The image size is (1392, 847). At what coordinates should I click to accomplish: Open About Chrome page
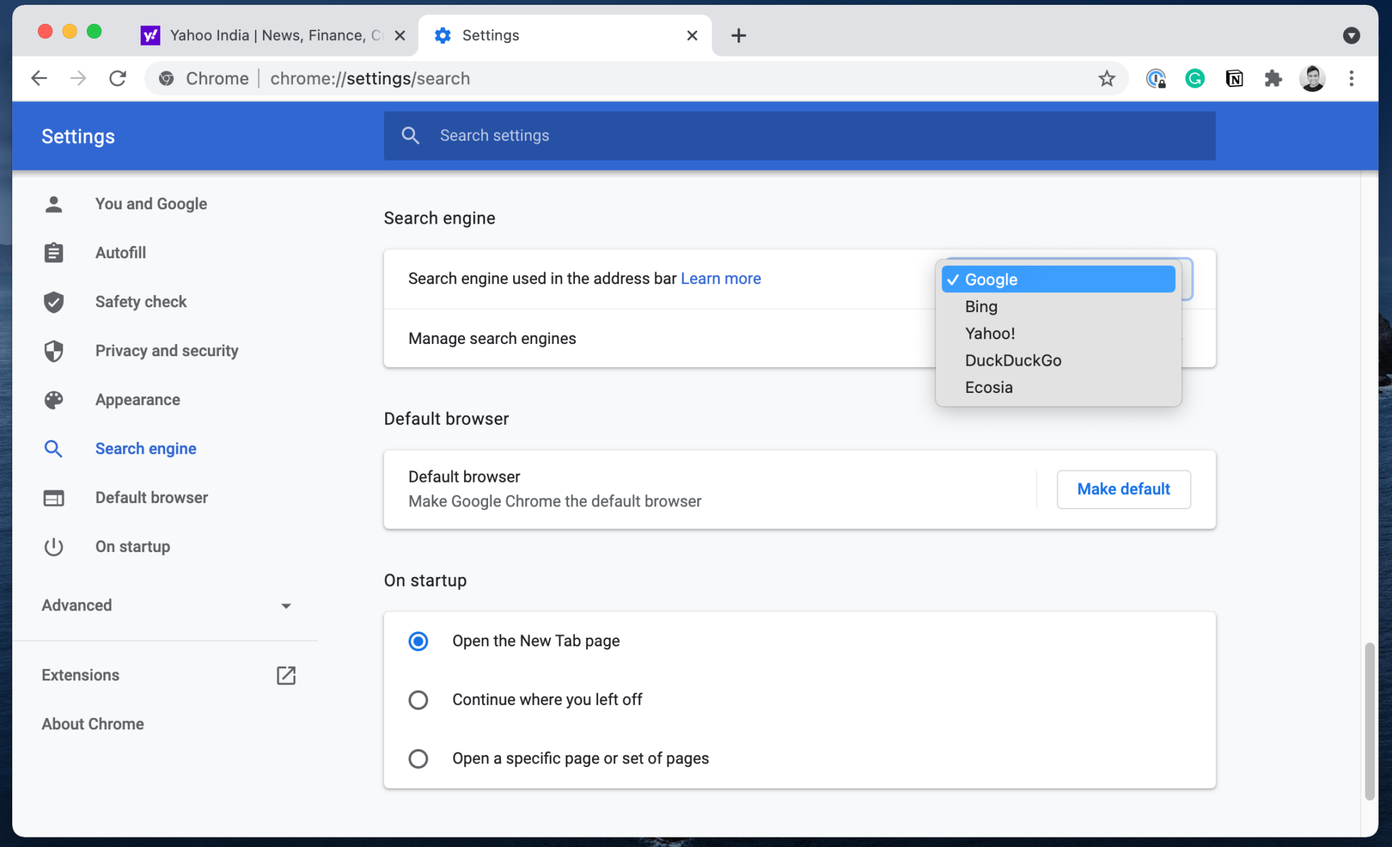click(93, 724)
